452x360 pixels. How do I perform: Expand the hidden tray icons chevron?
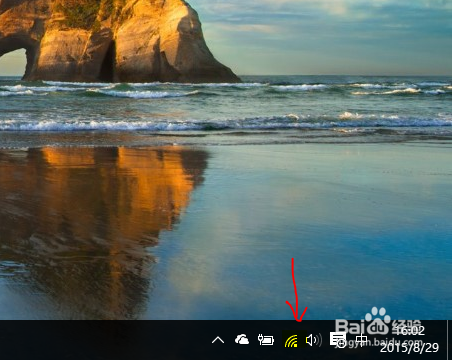tap(218, 340)
